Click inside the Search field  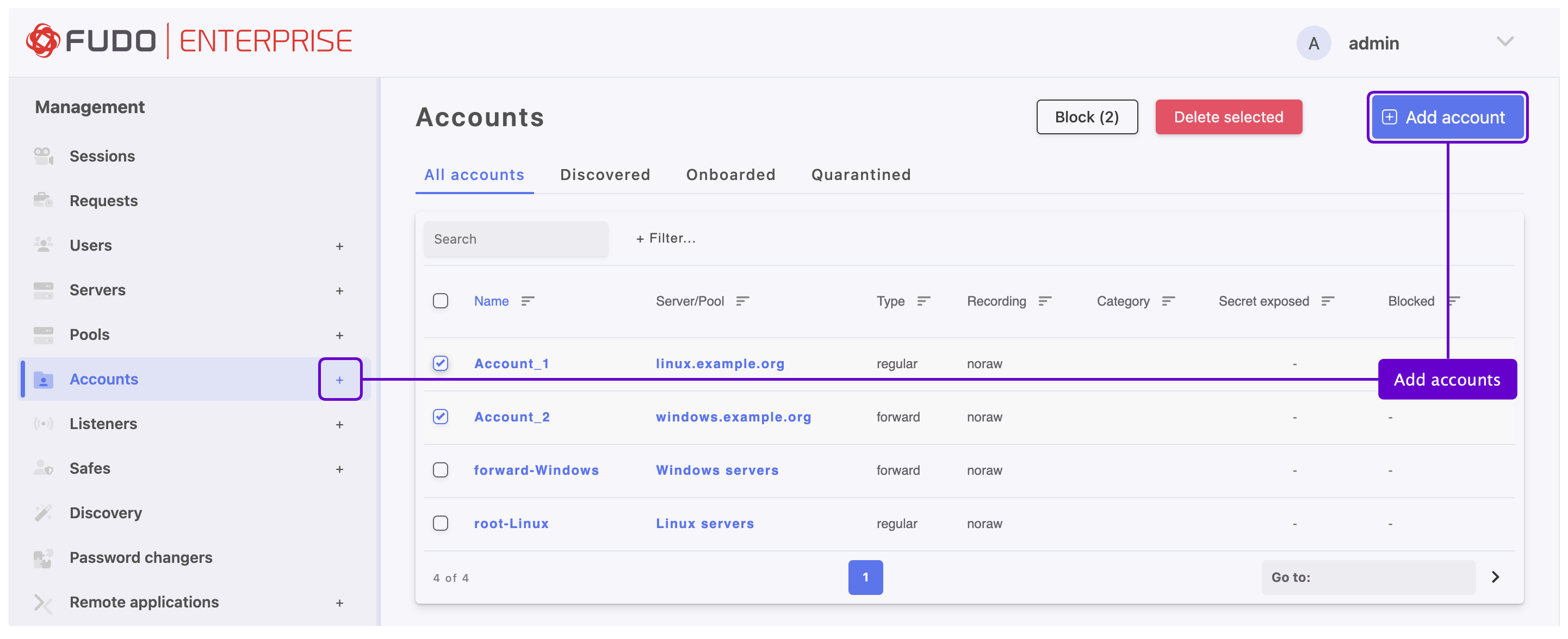tap(516, 239)
